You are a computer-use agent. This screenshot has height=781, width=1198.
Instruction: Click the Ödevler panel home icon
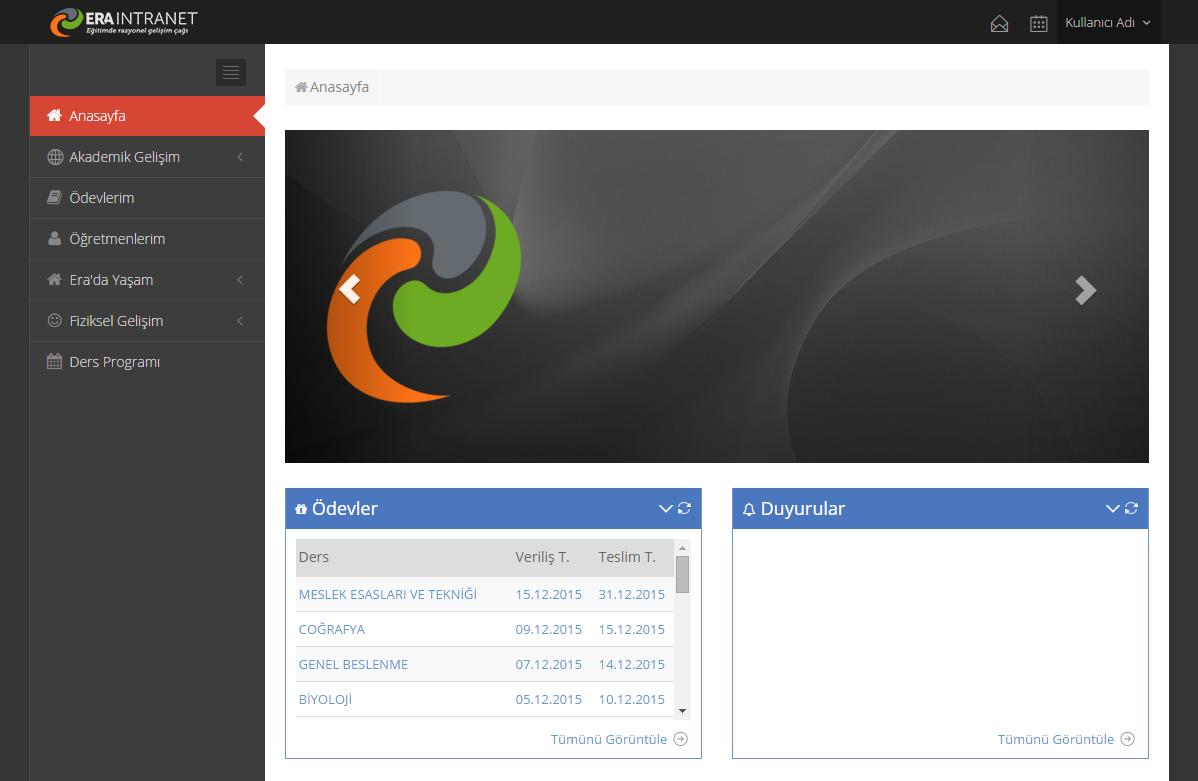[x=301, y=508]
